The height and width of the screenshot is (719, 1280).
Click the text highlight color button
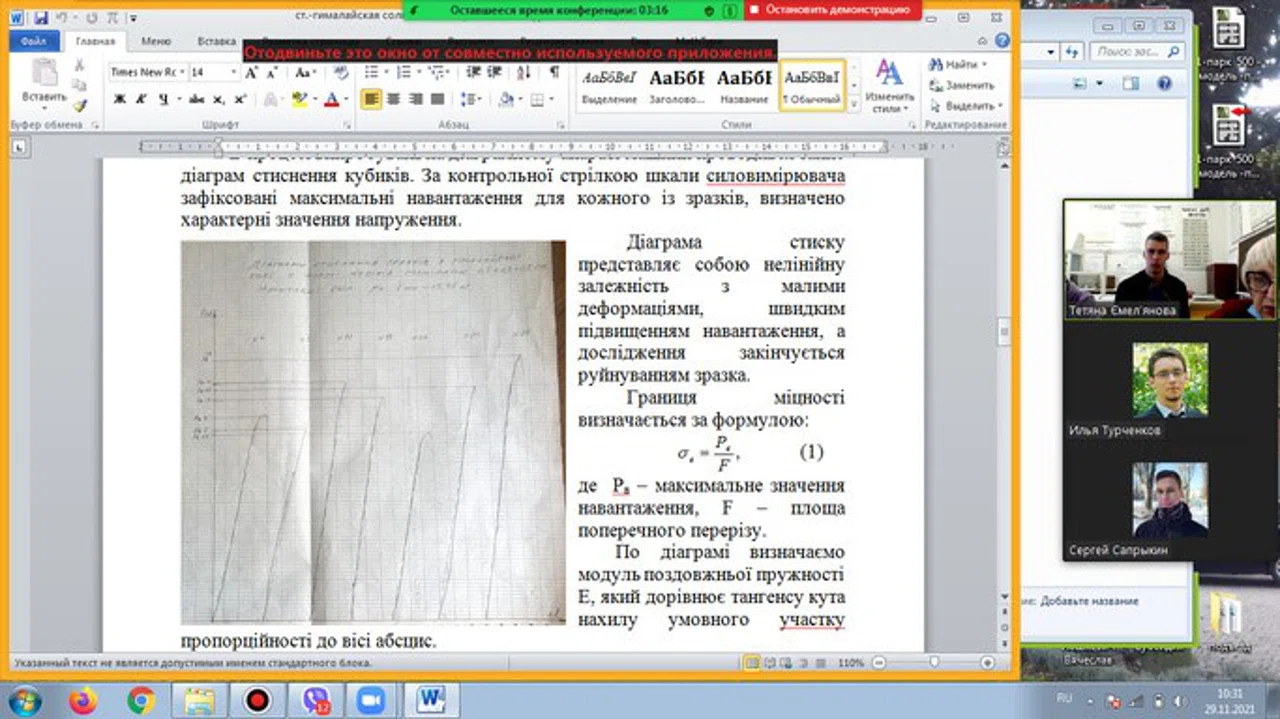(302, 99)
